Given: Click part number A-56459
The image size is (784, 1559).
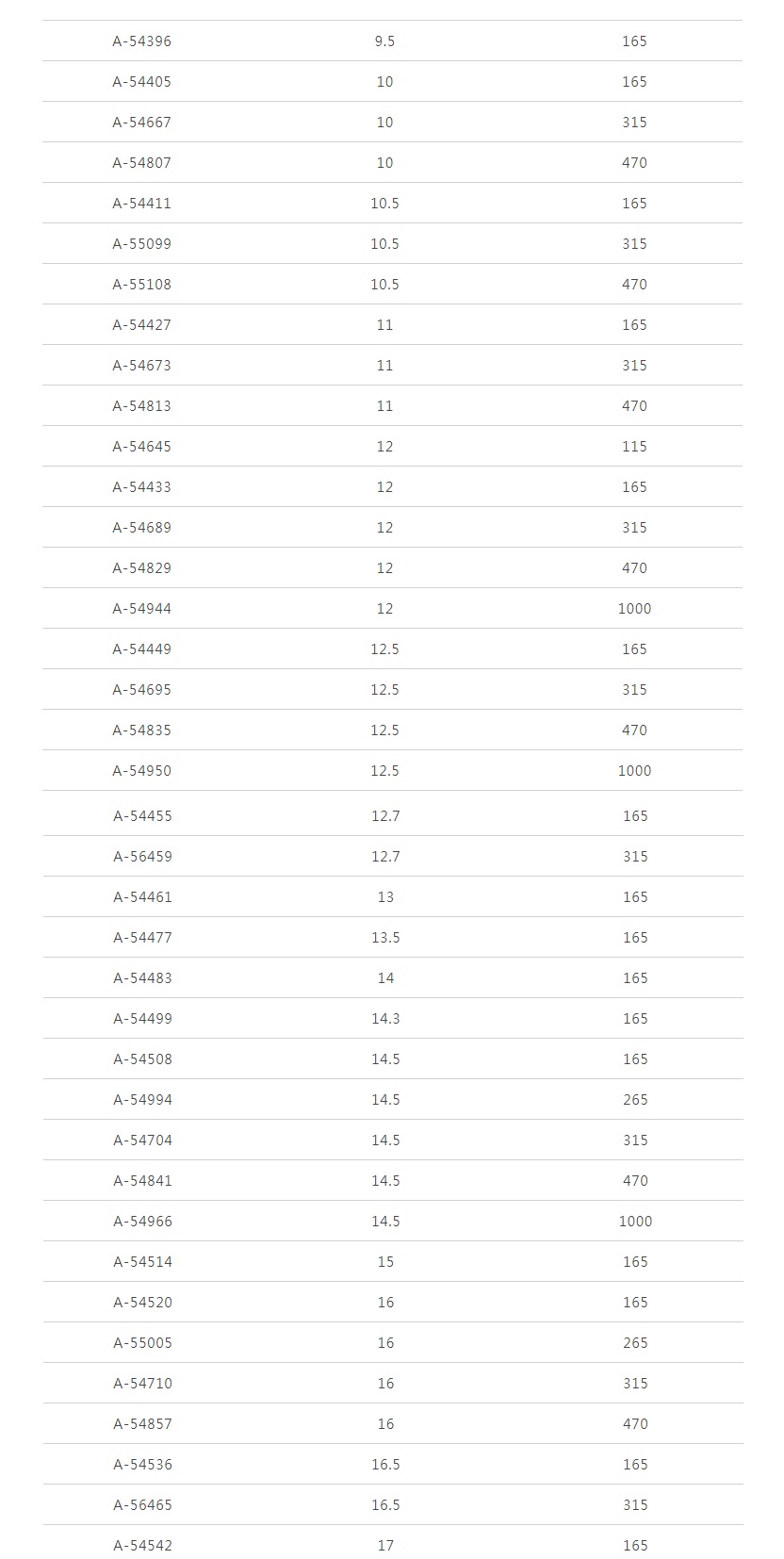Looking at the screenshot, I should 143,857.
